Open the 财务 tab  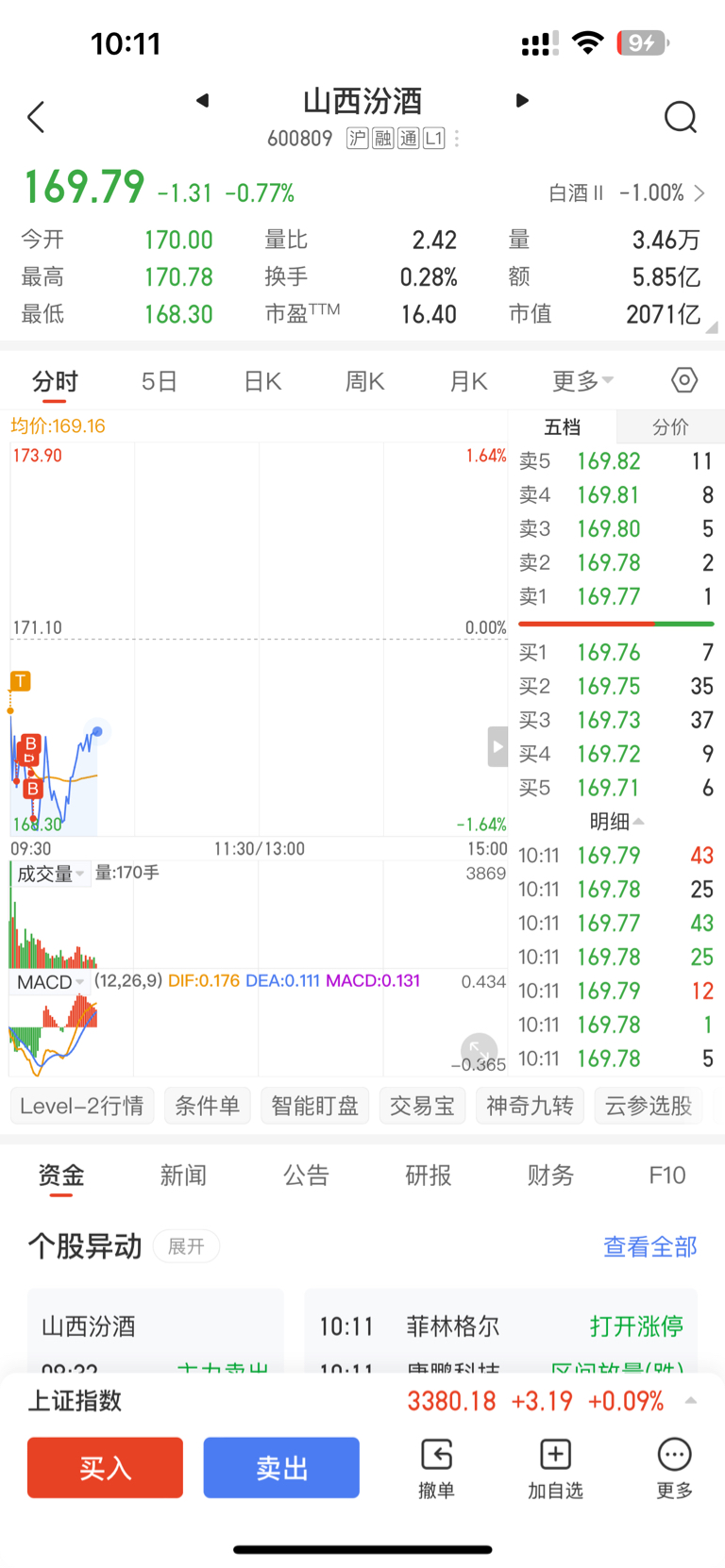point(550,1176)
